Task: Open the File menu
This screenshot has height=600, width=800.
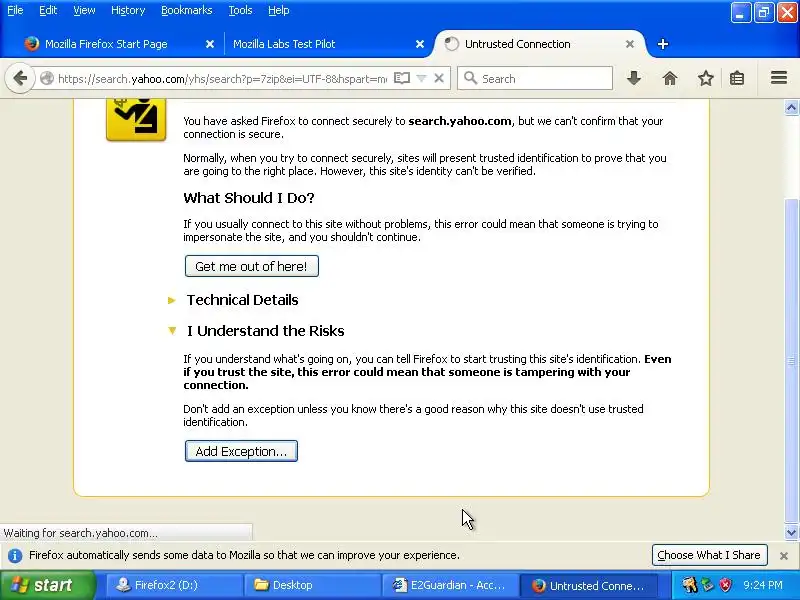Action: click(15, 10)
